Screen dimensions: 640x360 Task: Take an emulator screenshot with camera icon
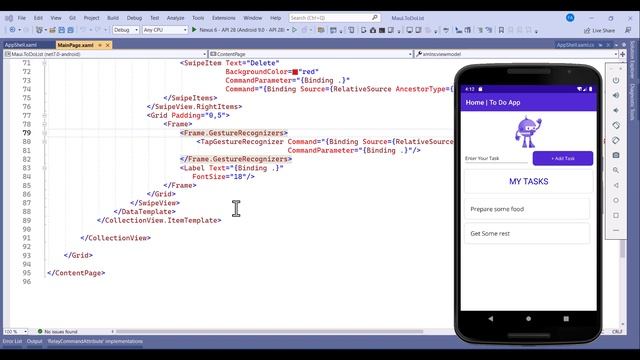point(616,155)
